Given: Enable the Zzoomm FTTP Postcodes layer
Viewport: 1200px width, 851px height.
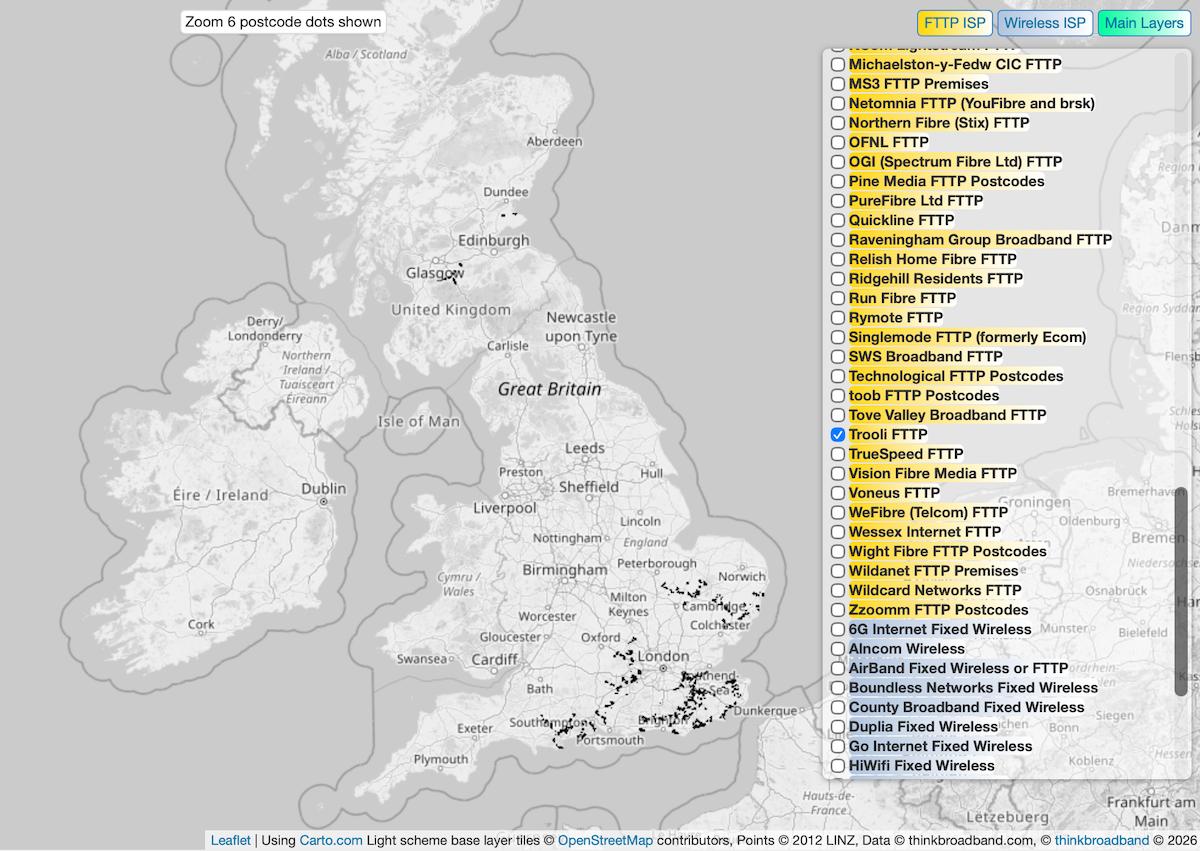Looking at the screenshot, I should [x=837, y=609].
